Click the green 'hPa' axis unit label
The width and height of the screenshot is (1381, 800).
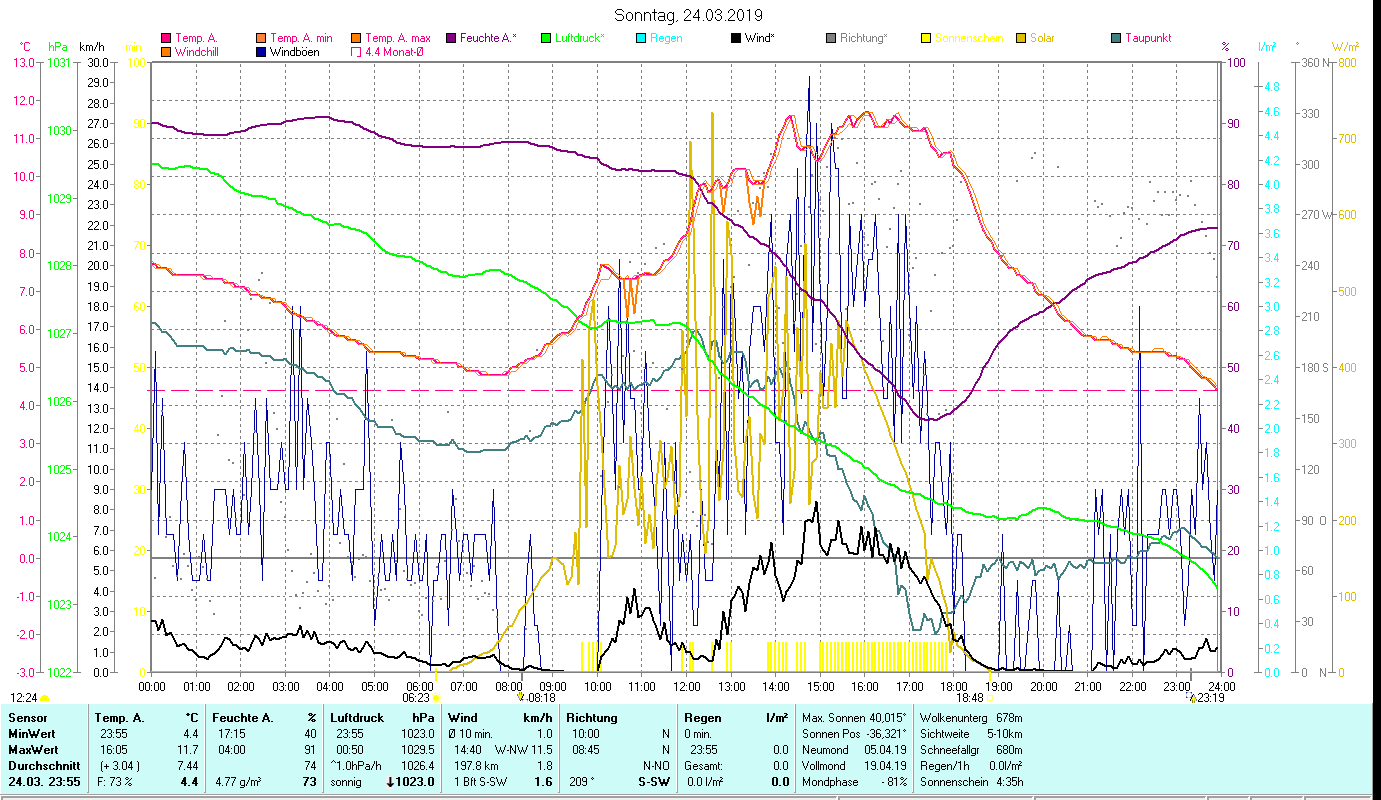point(58,47)
